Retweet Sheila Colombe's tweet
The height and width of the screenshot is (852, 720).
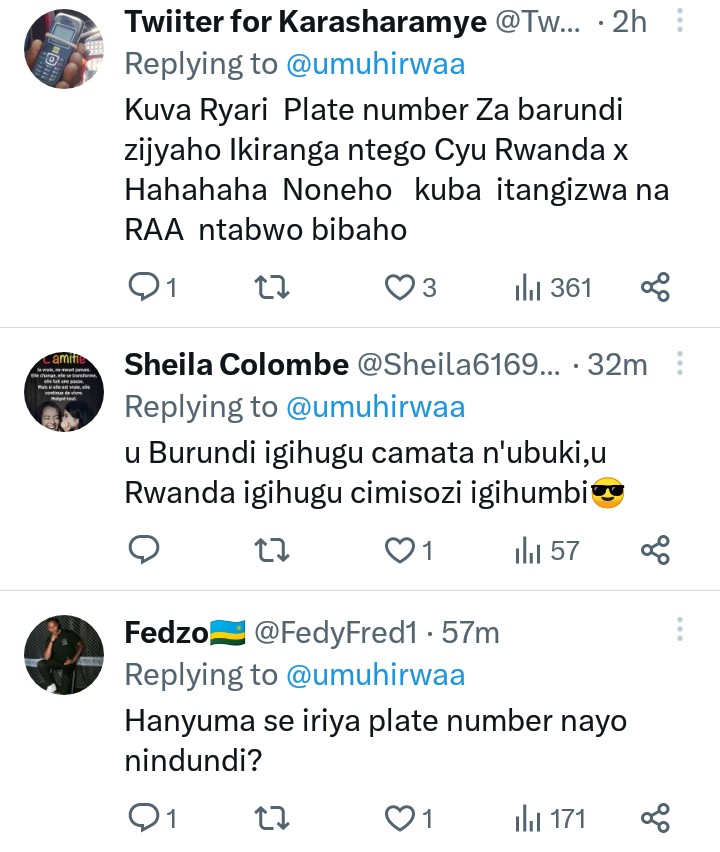point(272,550)
